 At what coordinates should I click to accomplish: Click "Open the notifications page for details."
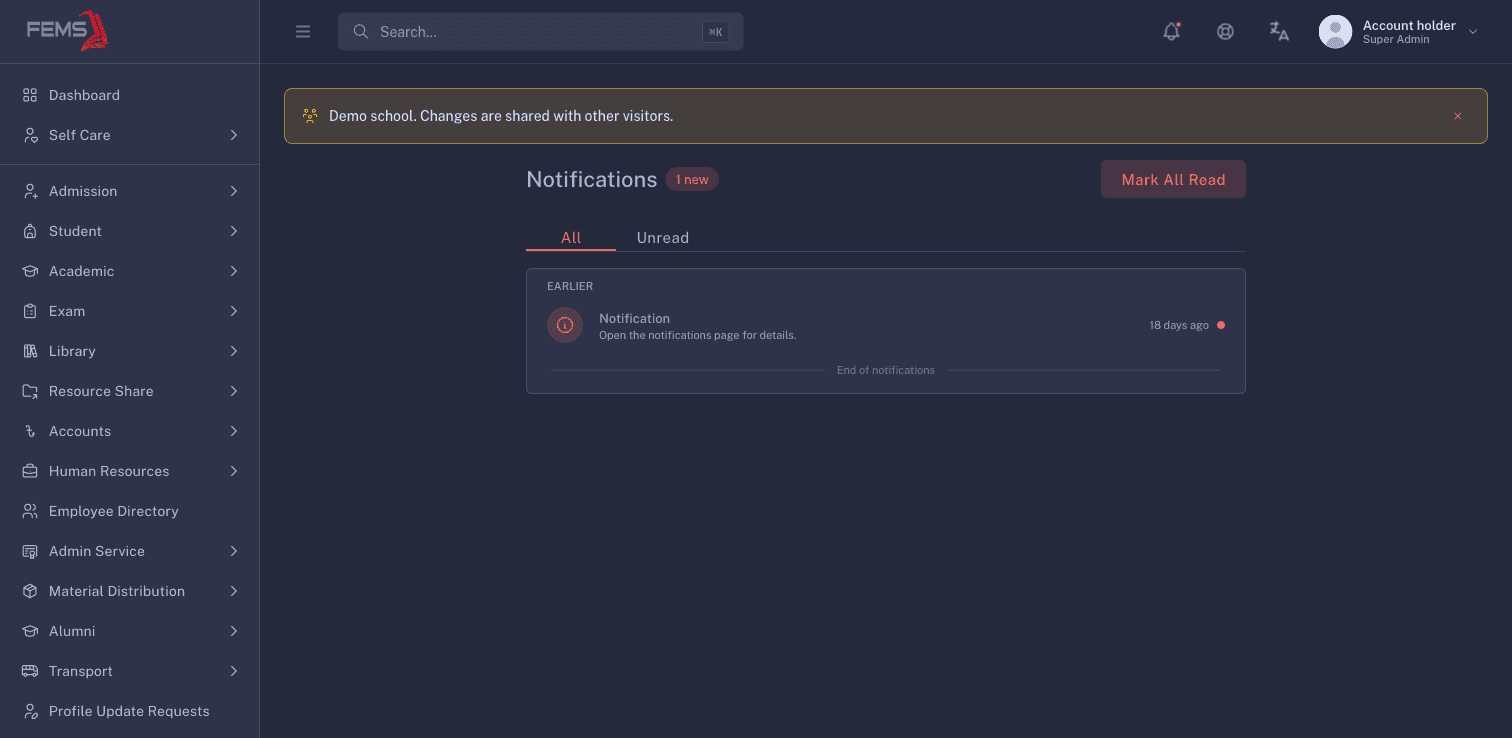pyautogui.click(x=697, y=335)
